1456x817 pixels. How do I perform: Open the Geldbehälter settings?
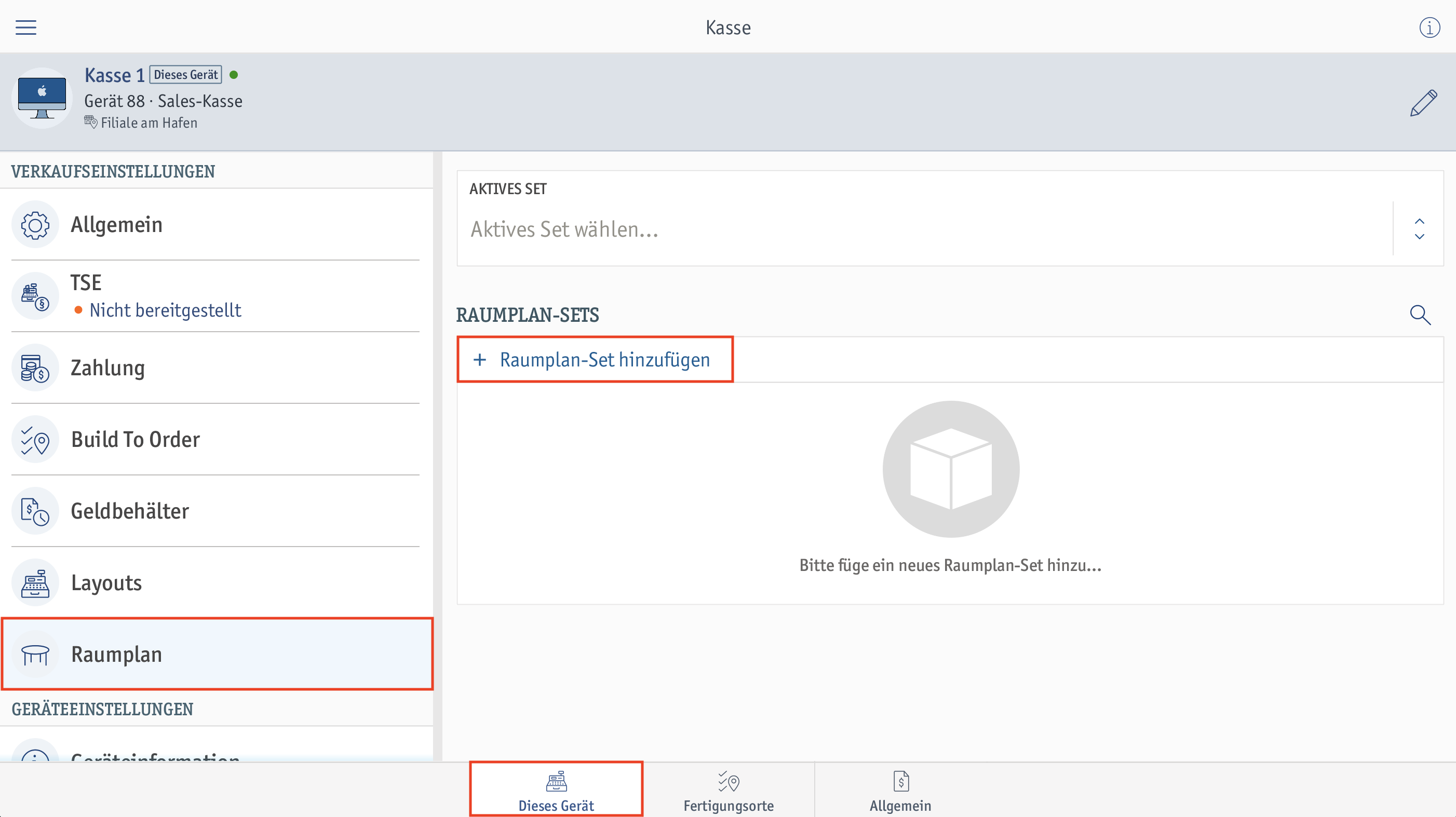click(216, 511)
